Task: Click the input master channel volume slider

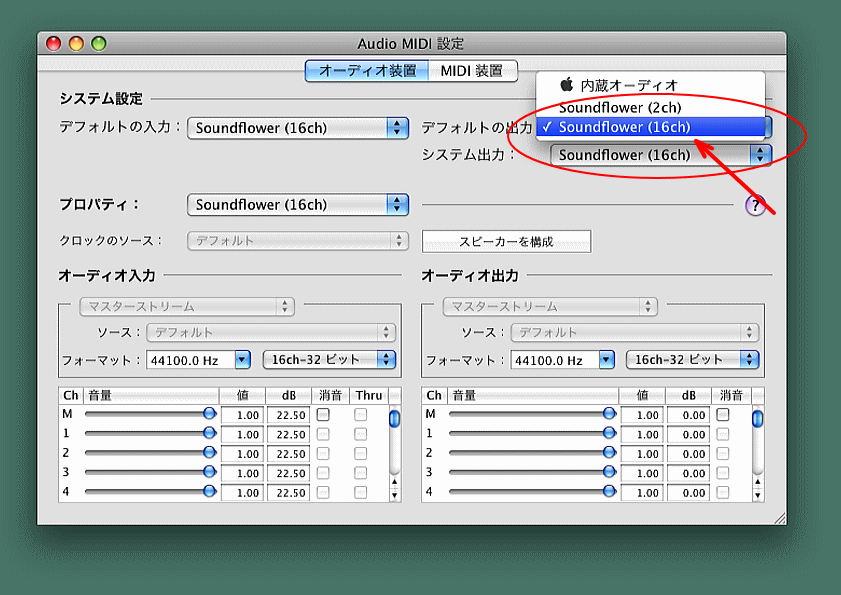Action: [148, 414]
